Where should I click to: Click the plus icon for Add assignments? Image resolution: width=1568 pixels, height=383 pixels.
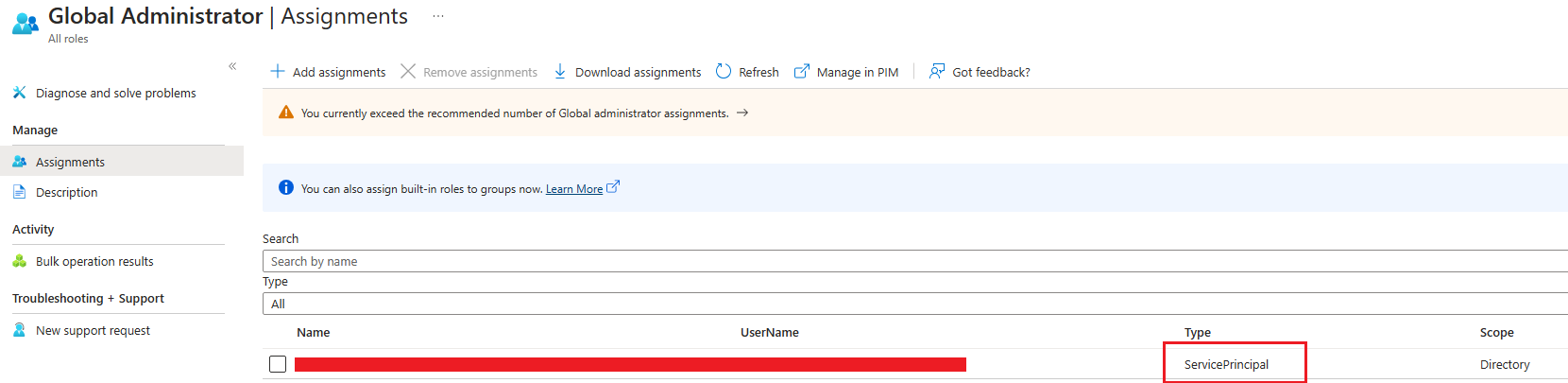click(278, 71)
